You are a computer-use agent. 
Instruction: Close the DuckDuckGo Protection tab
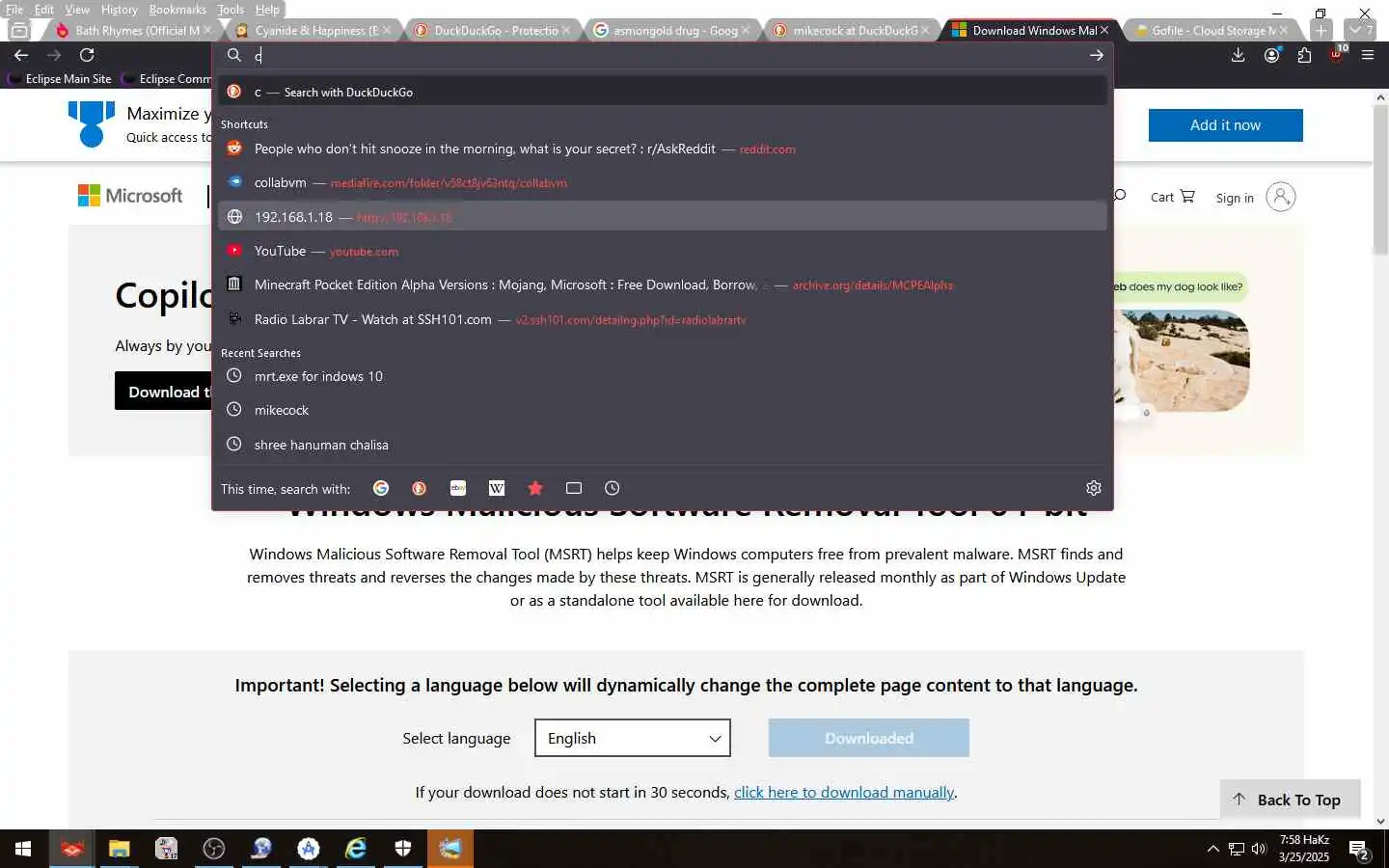pos(566,31)
